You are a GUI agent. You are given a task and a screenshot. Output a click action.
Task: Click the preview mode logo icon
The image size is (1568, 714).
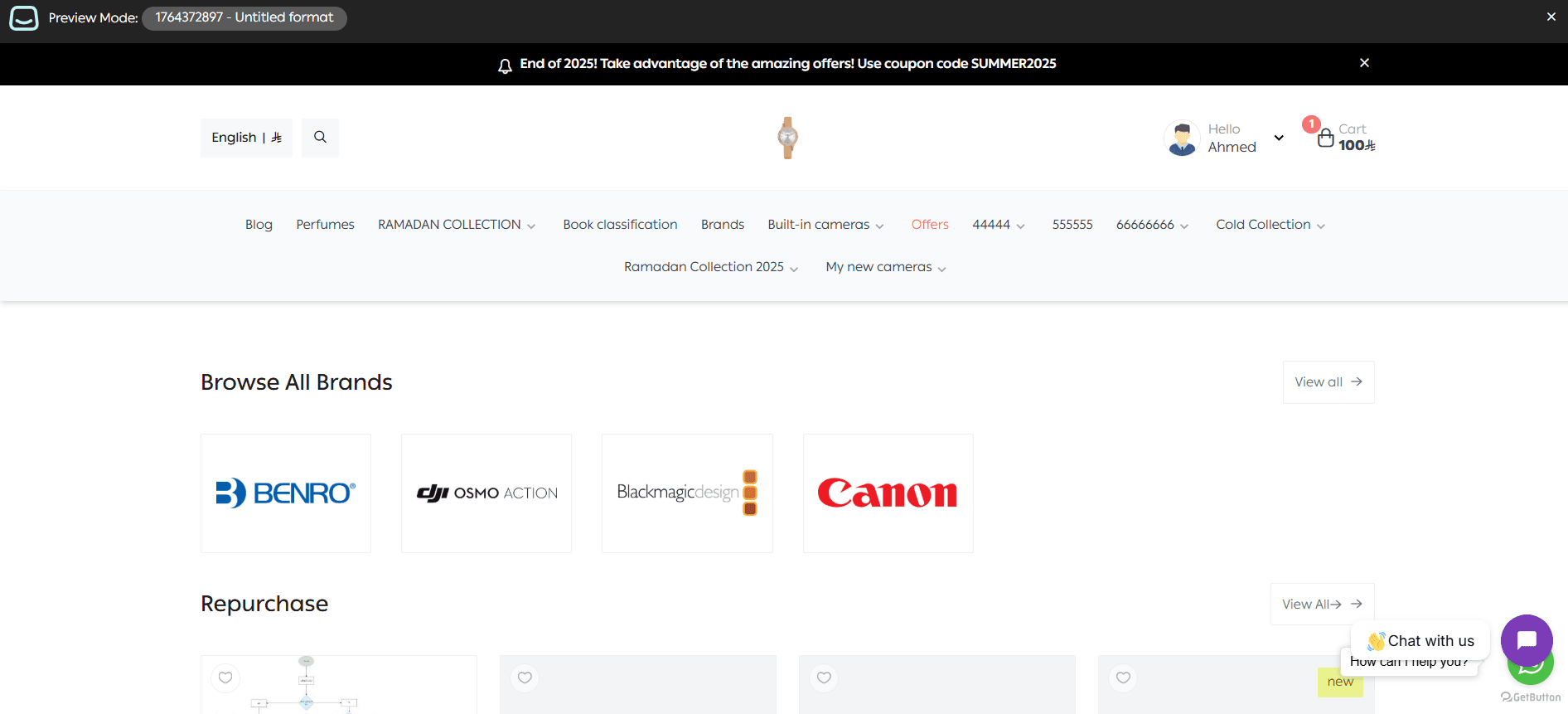(24, 18)
